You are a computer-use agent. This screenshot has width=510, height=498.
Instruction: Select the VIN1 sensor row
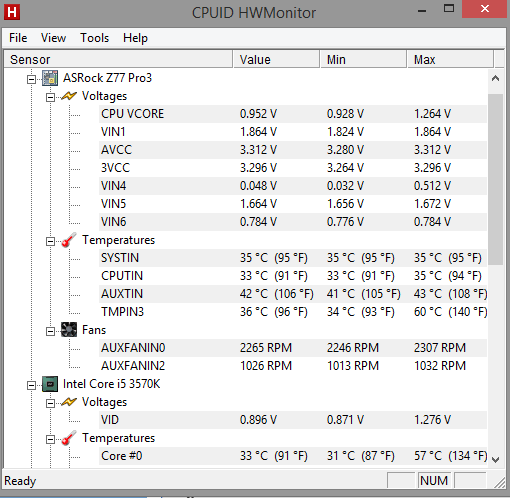coord(293,132)
